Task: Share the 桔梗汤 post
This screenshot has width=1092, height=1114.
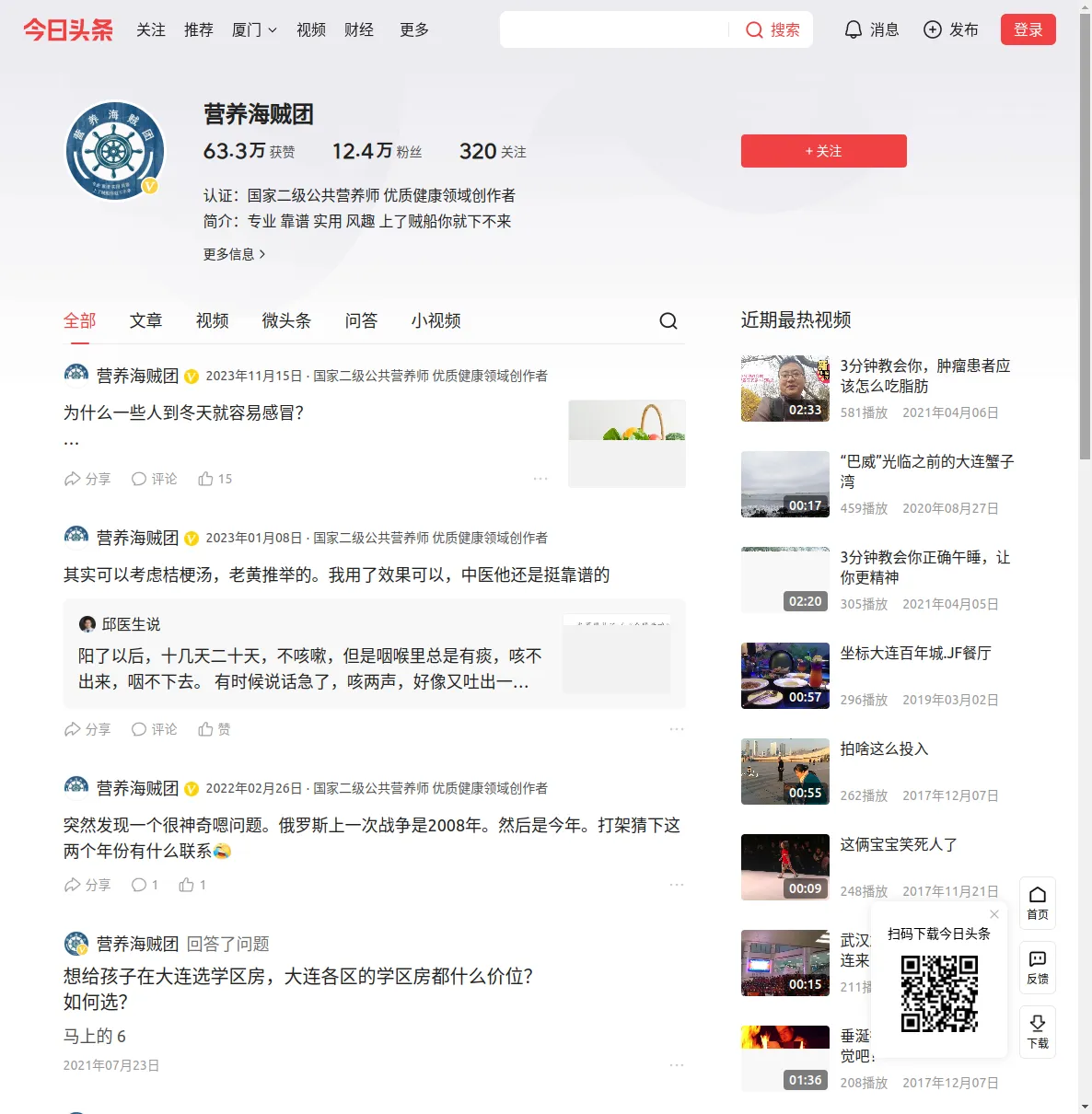Action: pyautogui.click(x=87, y=729)
